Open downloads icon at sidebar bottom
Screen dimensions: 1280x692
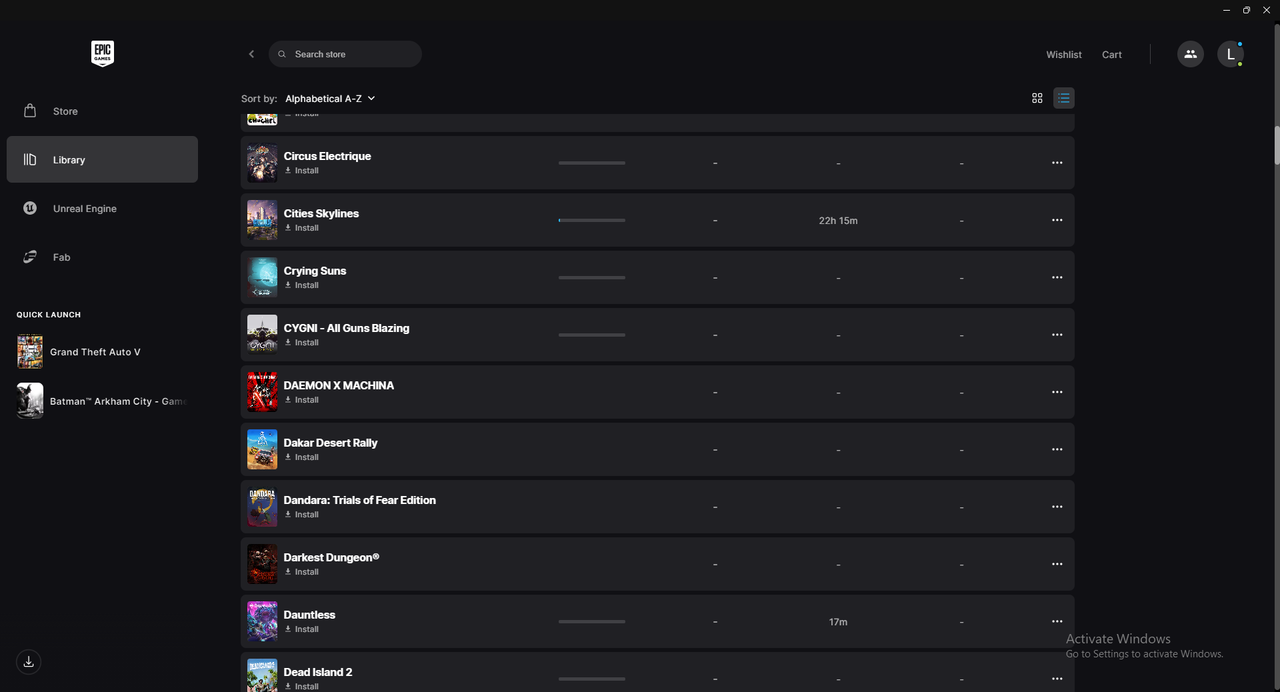(29, 662)
